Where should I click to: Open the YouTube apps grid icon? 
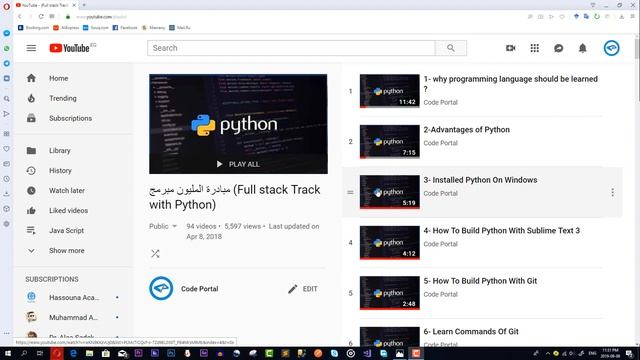(x=534, y=48)
